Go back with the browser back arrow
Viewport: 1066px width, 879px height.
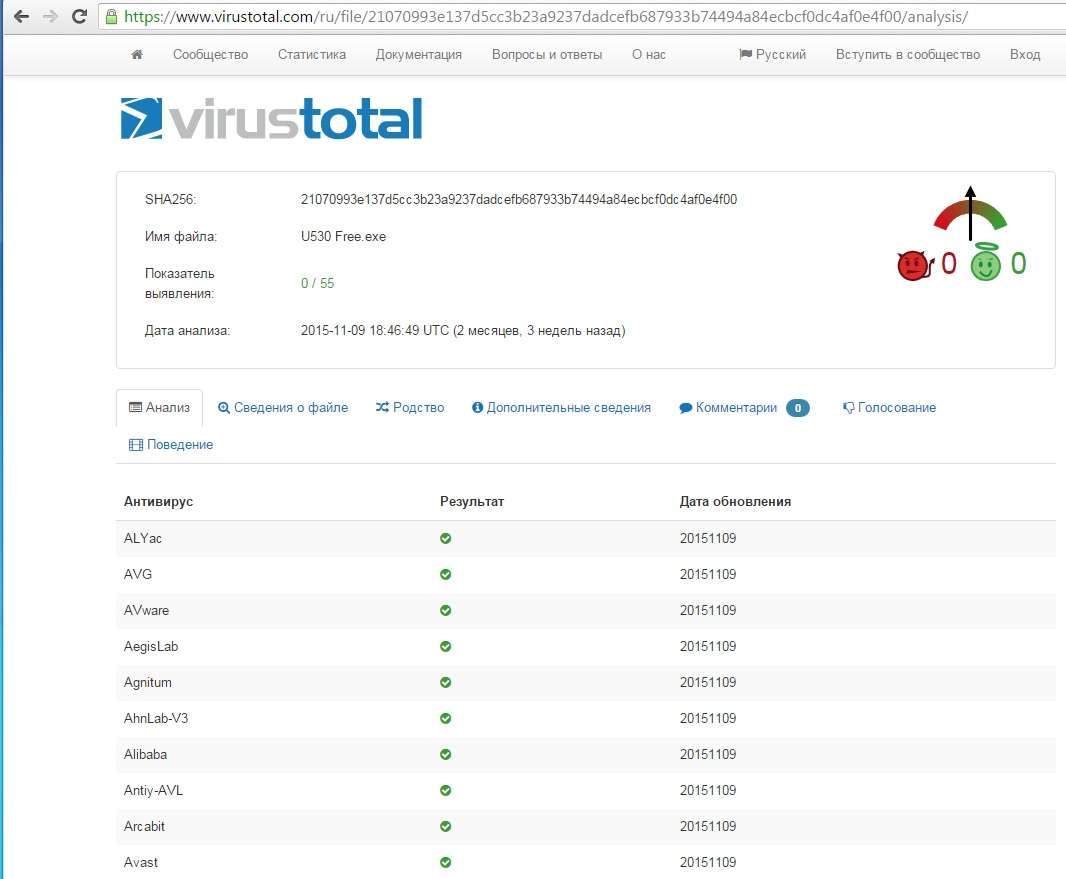(21, 16)
